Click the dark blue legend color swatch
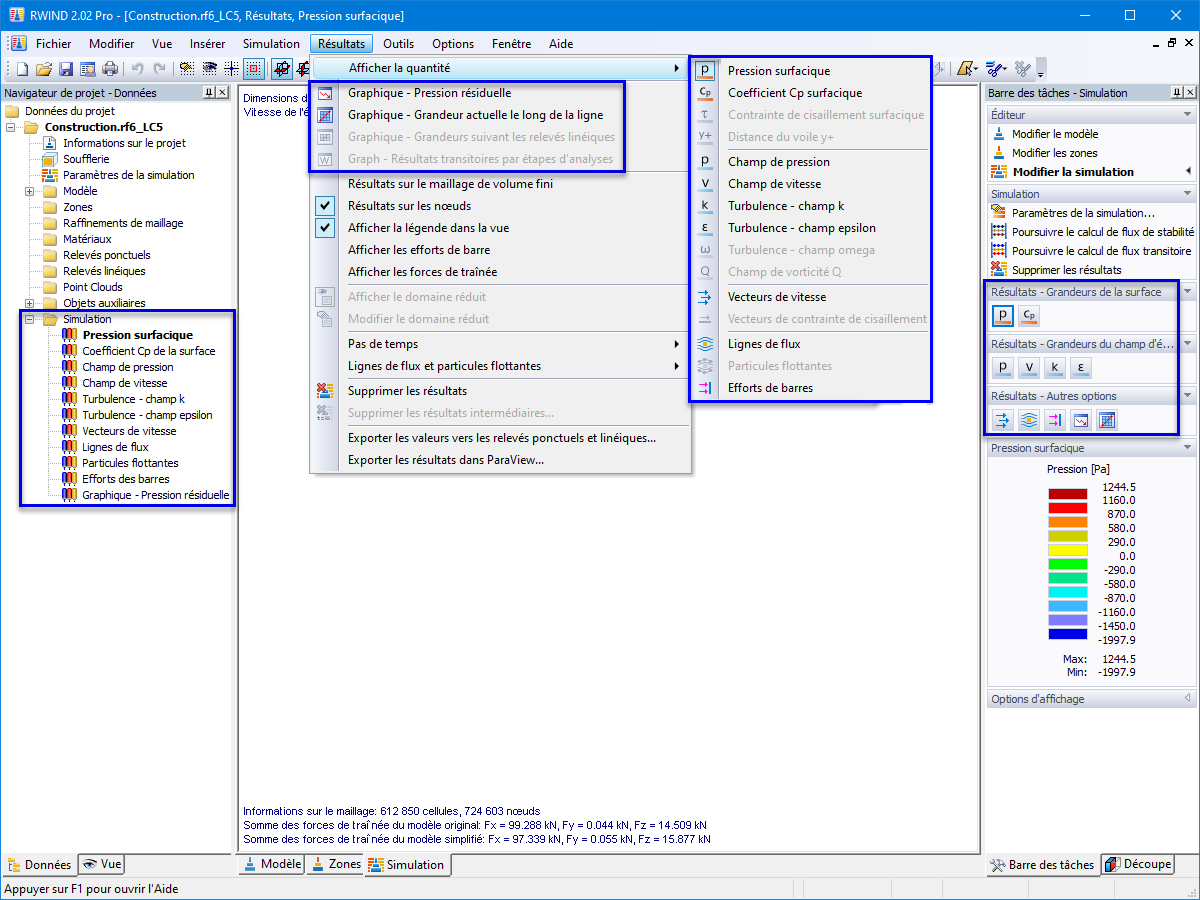The image size is (1200, 900). pos(1067,634)
